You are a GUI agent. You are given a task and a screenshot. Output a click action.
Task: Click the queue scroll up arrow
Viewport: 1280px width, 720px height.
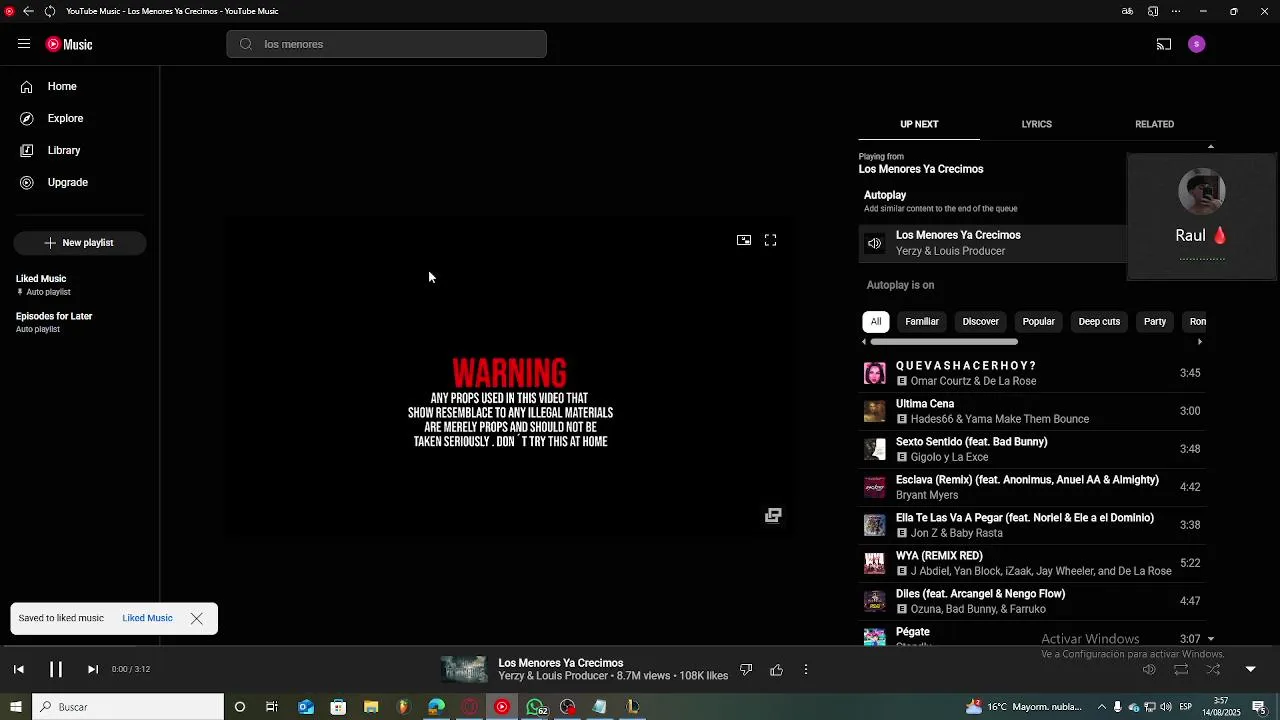pyautogui.click(x=1210, y=147)
